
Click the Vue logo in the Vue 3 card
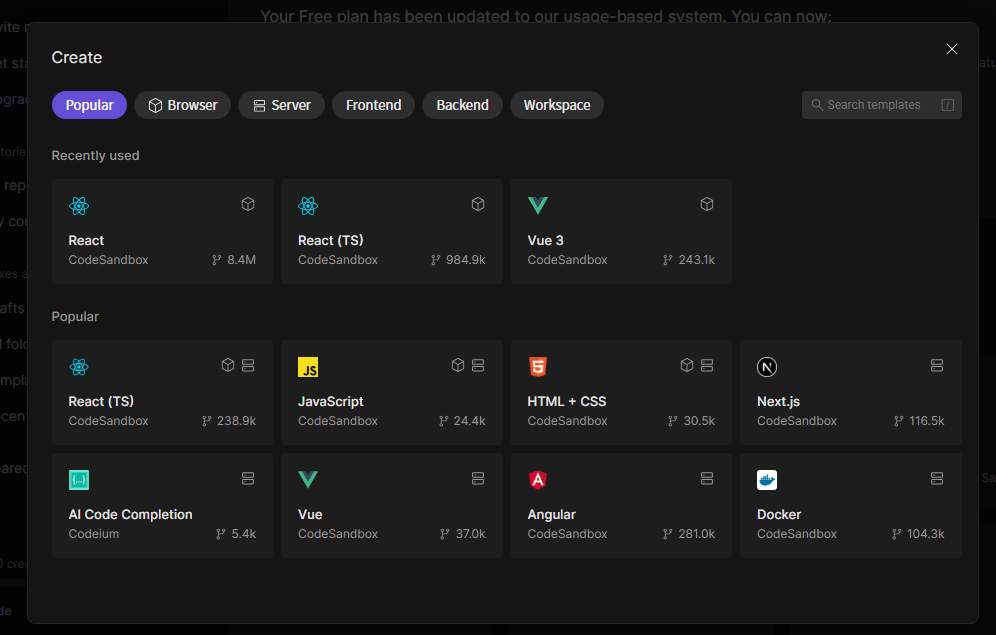coord(538,205)
